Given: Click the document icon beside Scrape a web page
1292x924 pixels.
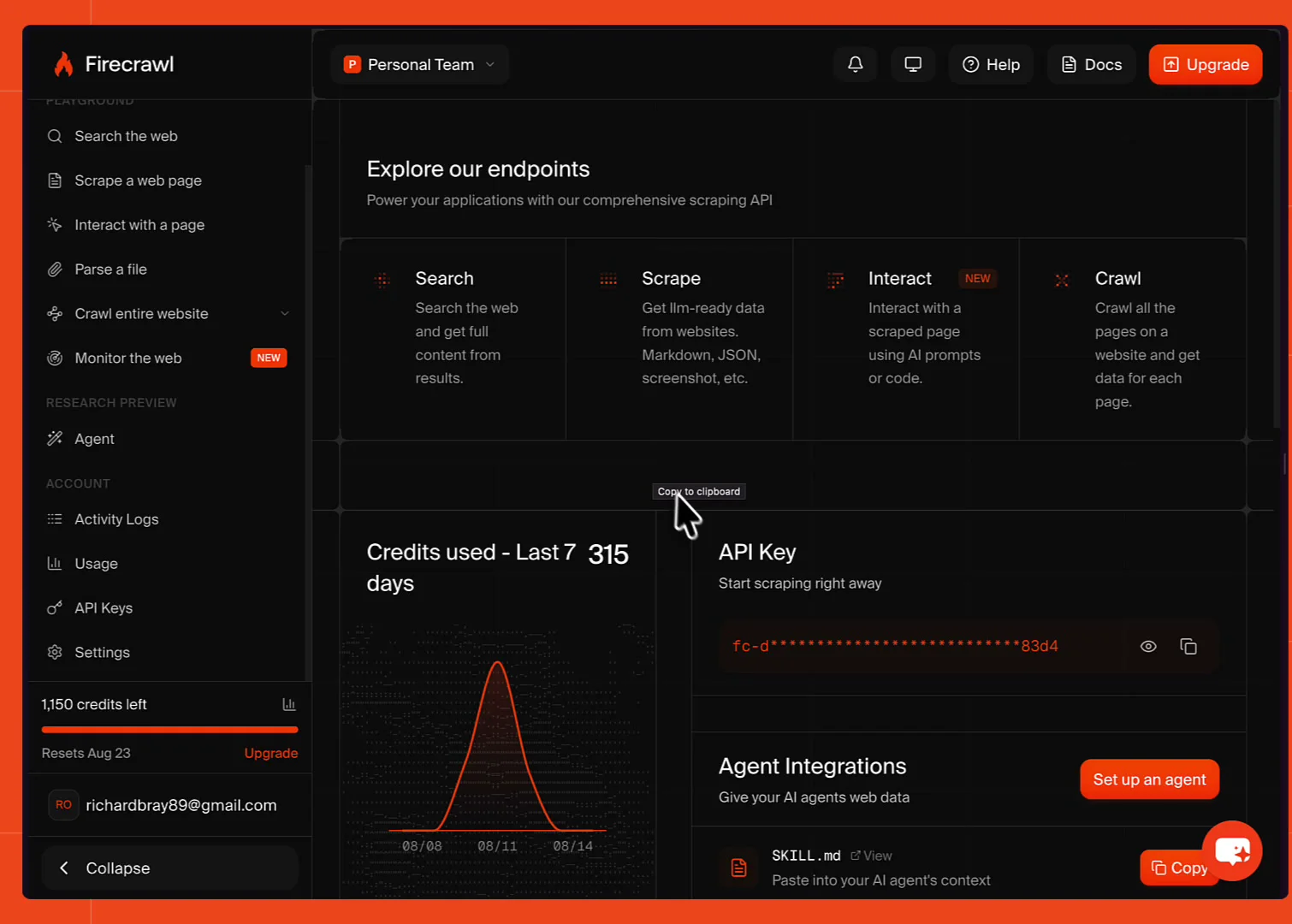Looking at the screenshot, I should (x=55, y=181).
